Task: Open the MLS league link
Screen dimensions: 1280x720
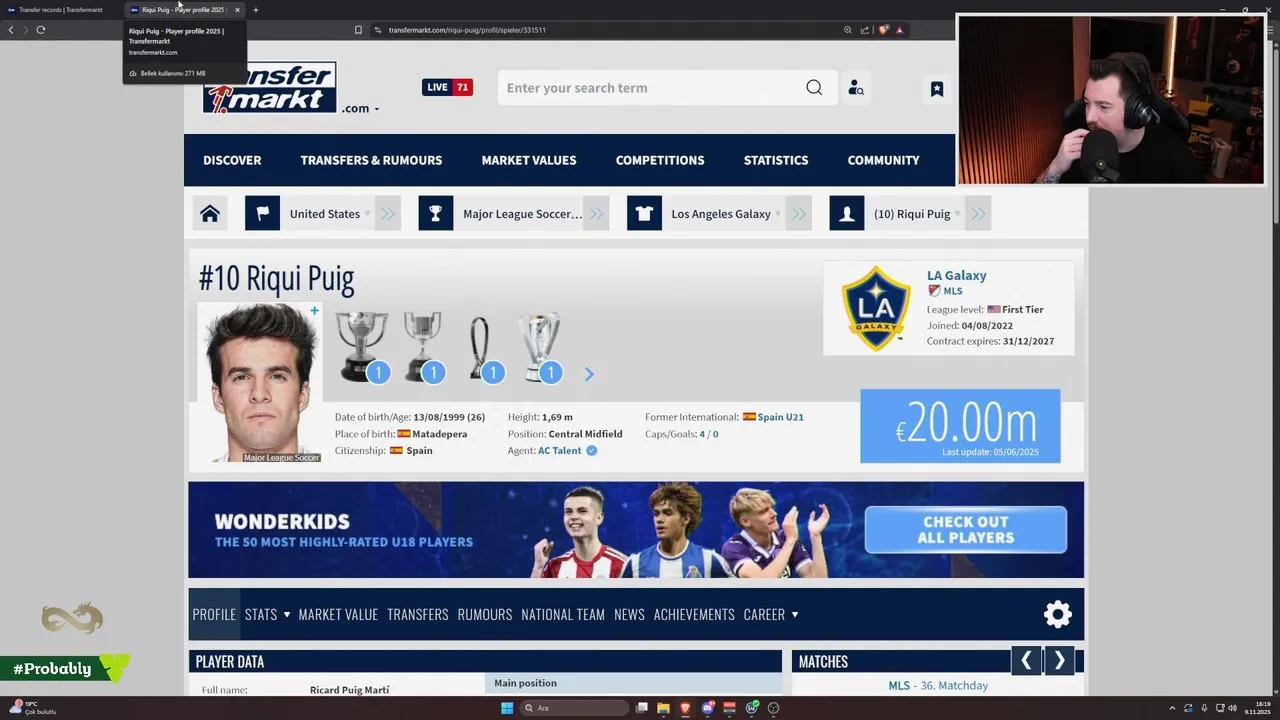Action: click(952, 291)
